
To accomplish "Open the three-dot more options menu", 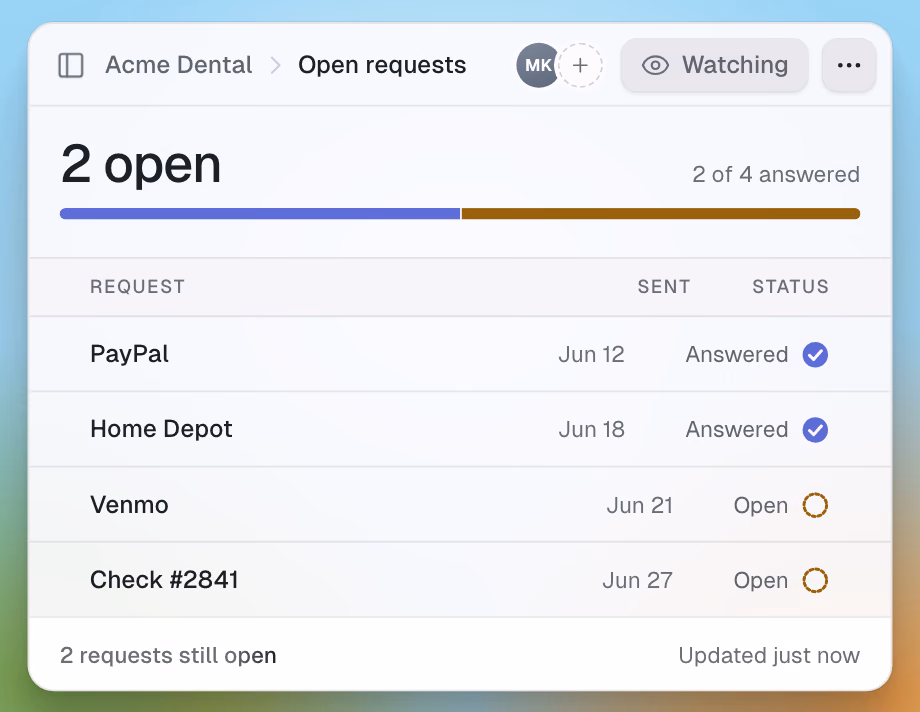I will (x=849, y=65).
